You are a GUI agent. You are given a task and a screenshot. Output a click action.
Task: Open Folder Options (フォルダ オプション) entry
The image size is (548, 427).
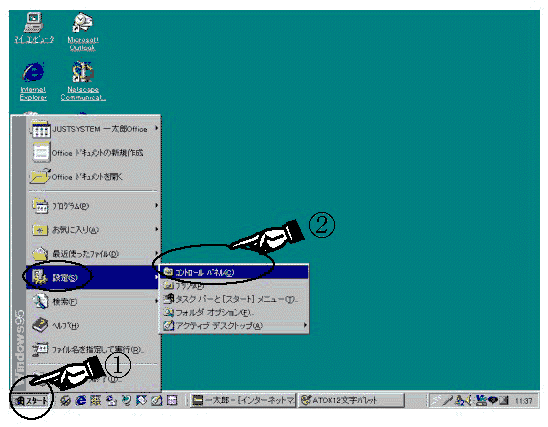click(x=234, y=312)
